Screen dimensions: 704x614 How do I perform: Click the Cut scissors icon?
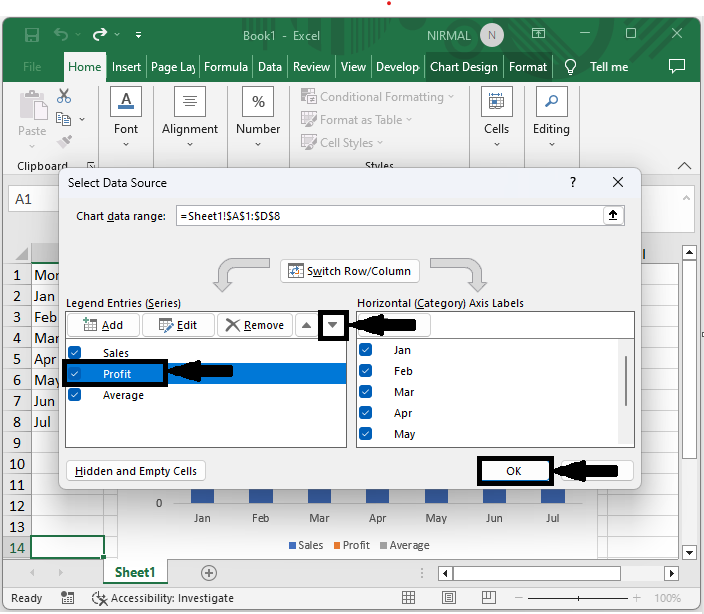coord(64,97)
